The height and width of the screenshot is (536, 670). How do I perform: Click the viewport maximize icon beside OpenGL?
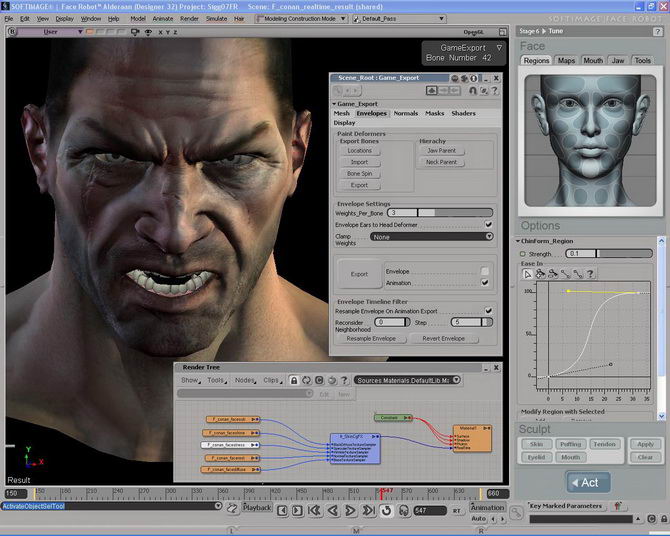[502, 32]
